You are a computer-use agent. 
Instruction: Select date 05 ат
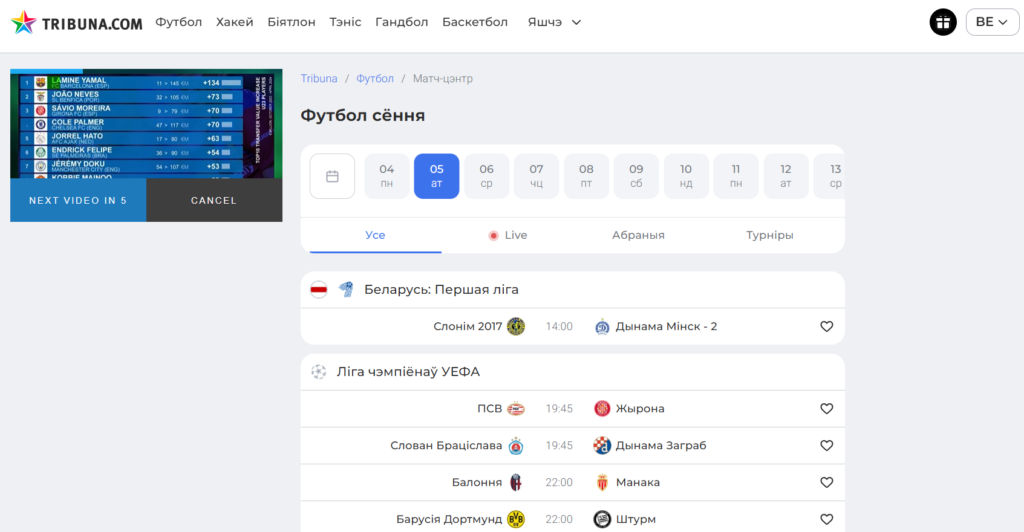point(436,176)
